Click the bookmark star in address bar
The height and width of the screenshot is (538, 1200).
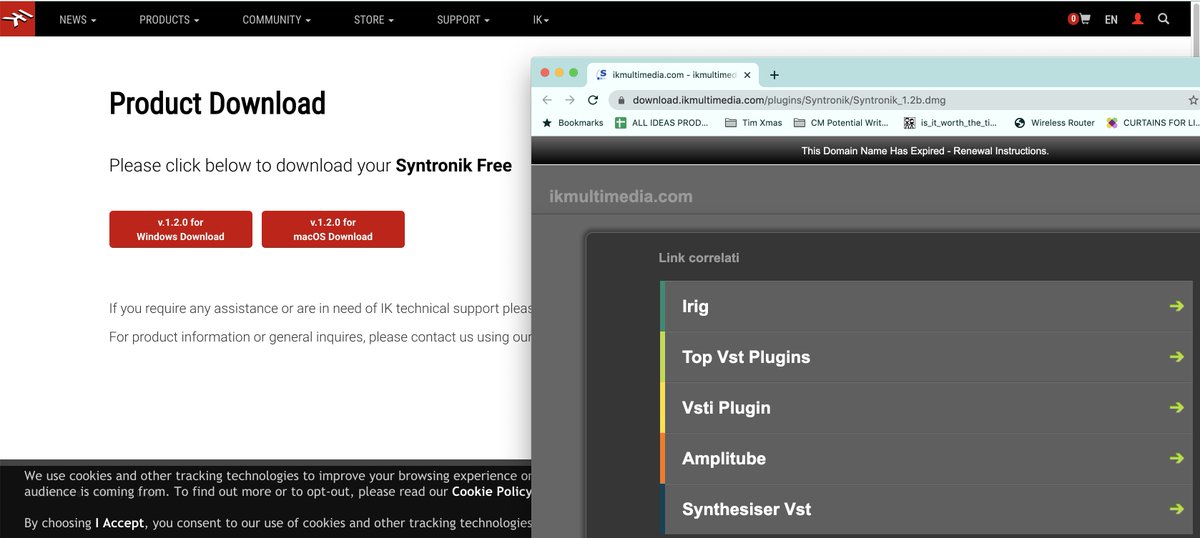[x=1192, y=100]
